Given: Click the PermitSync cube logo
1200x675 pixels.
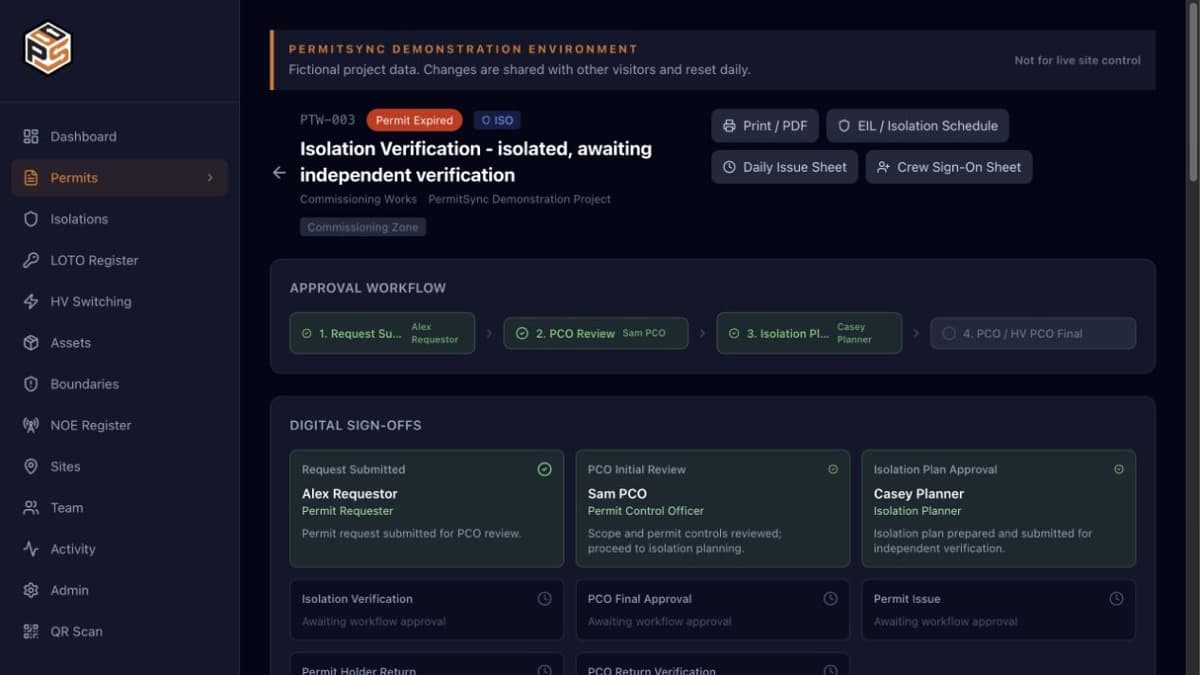Looking at the screenshot, I should pyautogui.click(x=48, y=49).
